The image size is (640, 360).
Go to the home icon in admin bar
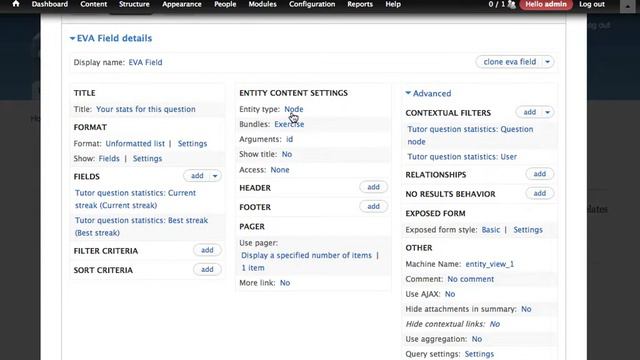tap(16, 4)
